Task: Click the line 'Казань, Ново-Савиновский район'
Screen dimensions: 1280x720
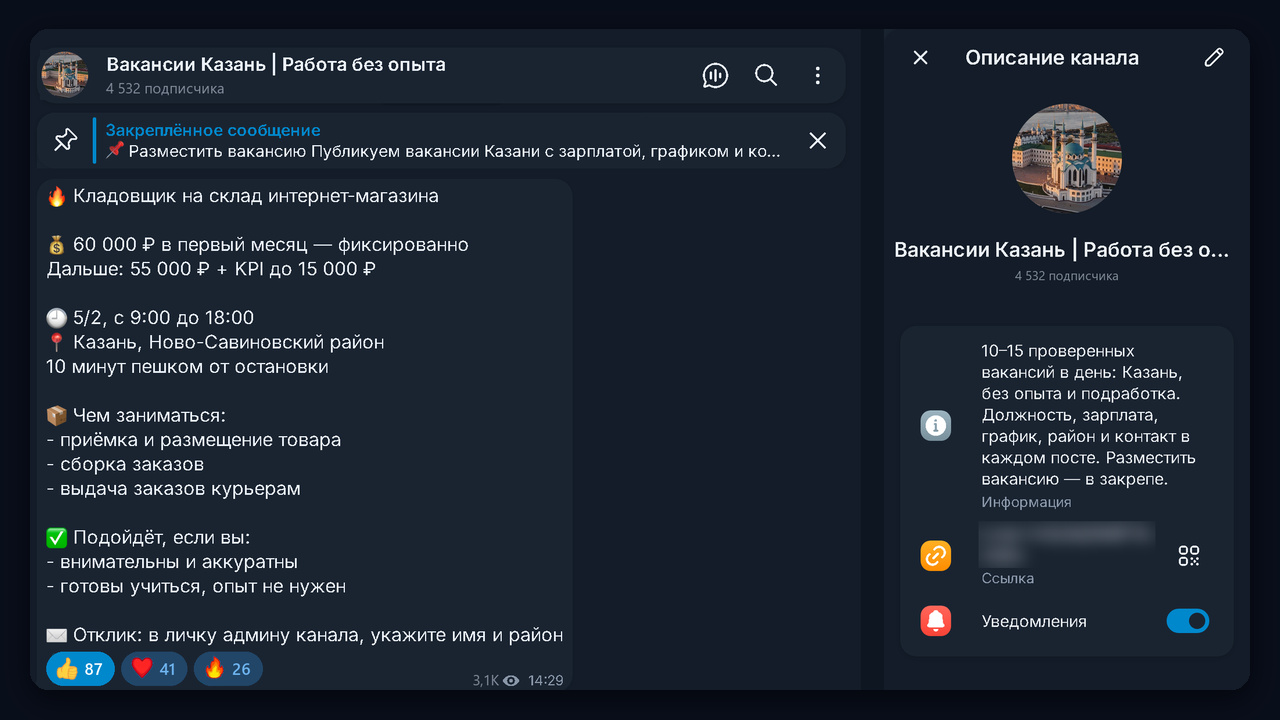Action: pyautogui.click(x=229, y=342)
